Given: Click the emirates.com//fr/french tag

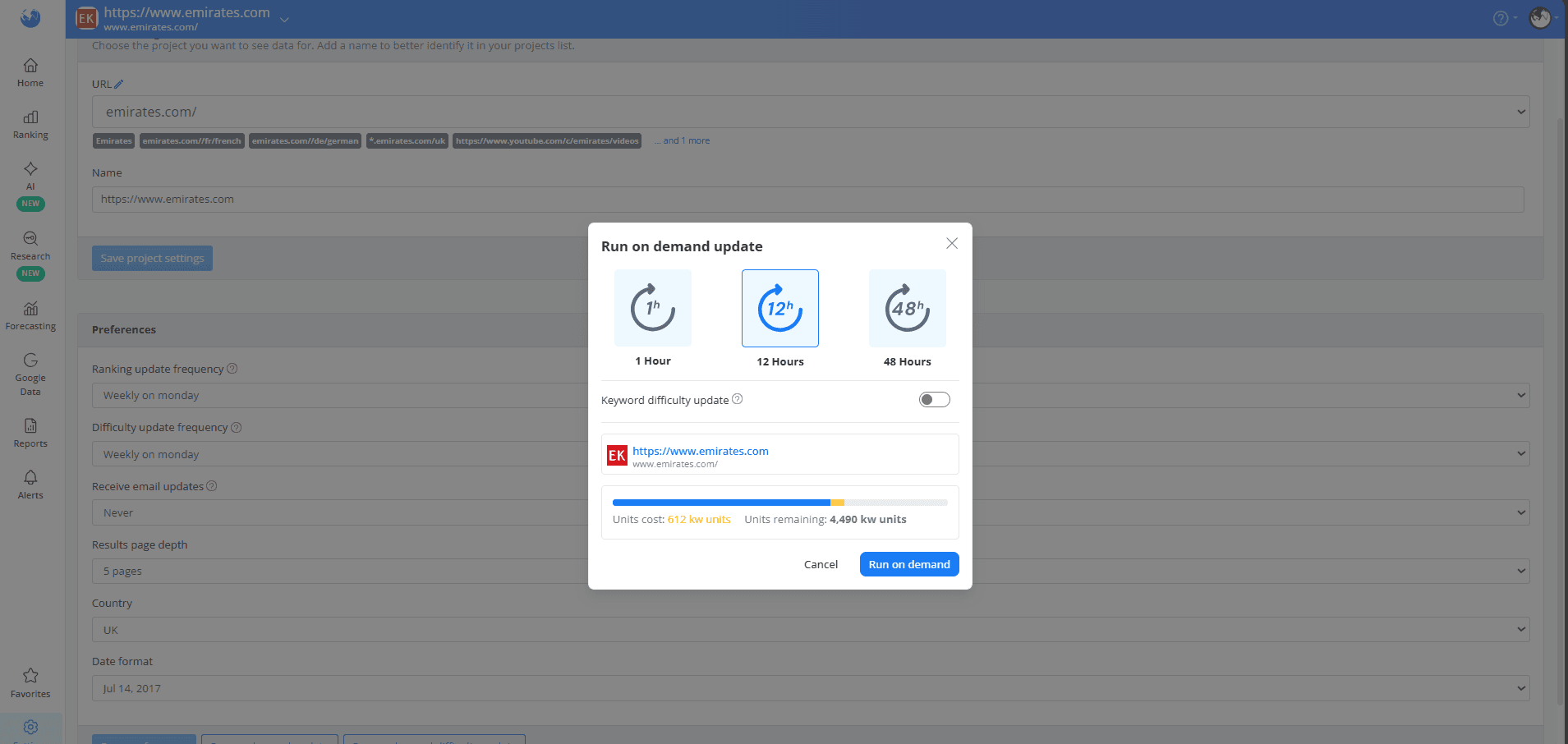Looking at the screenshot, I should tap(192, 141).
